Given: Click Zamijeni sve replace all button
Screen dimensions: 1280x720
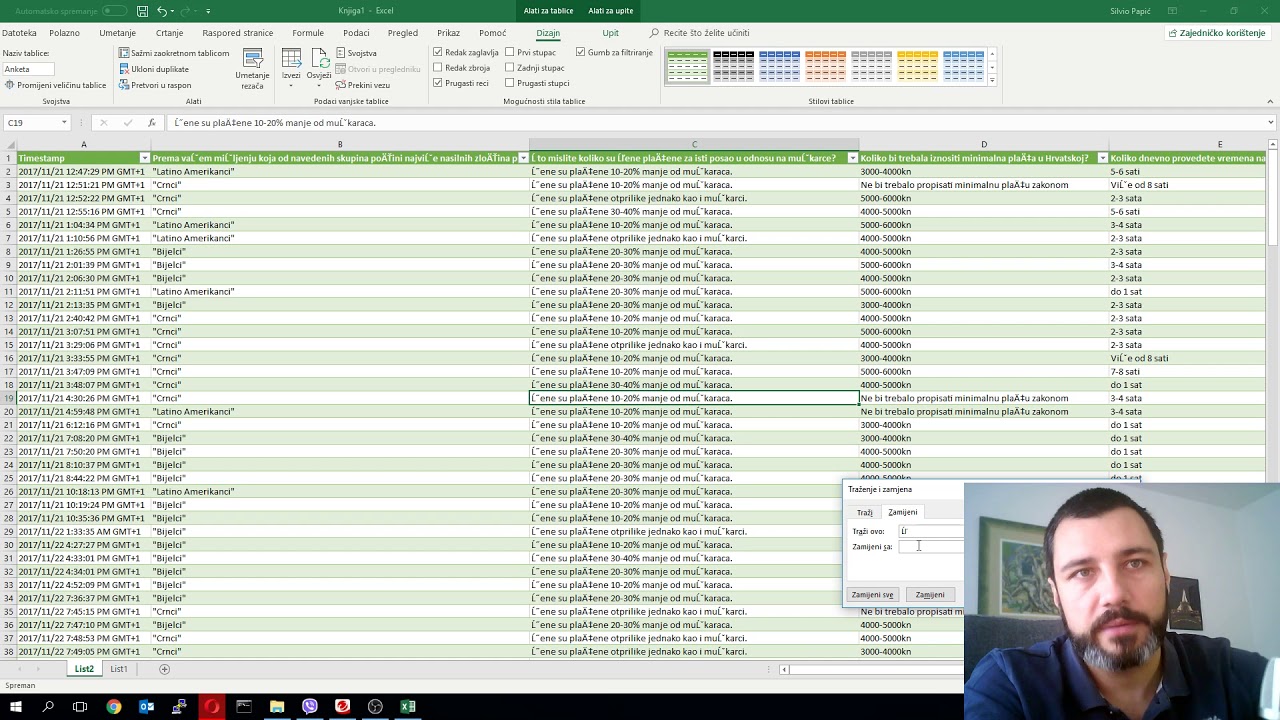Looking at the screenshot, I should pos(872,594).
